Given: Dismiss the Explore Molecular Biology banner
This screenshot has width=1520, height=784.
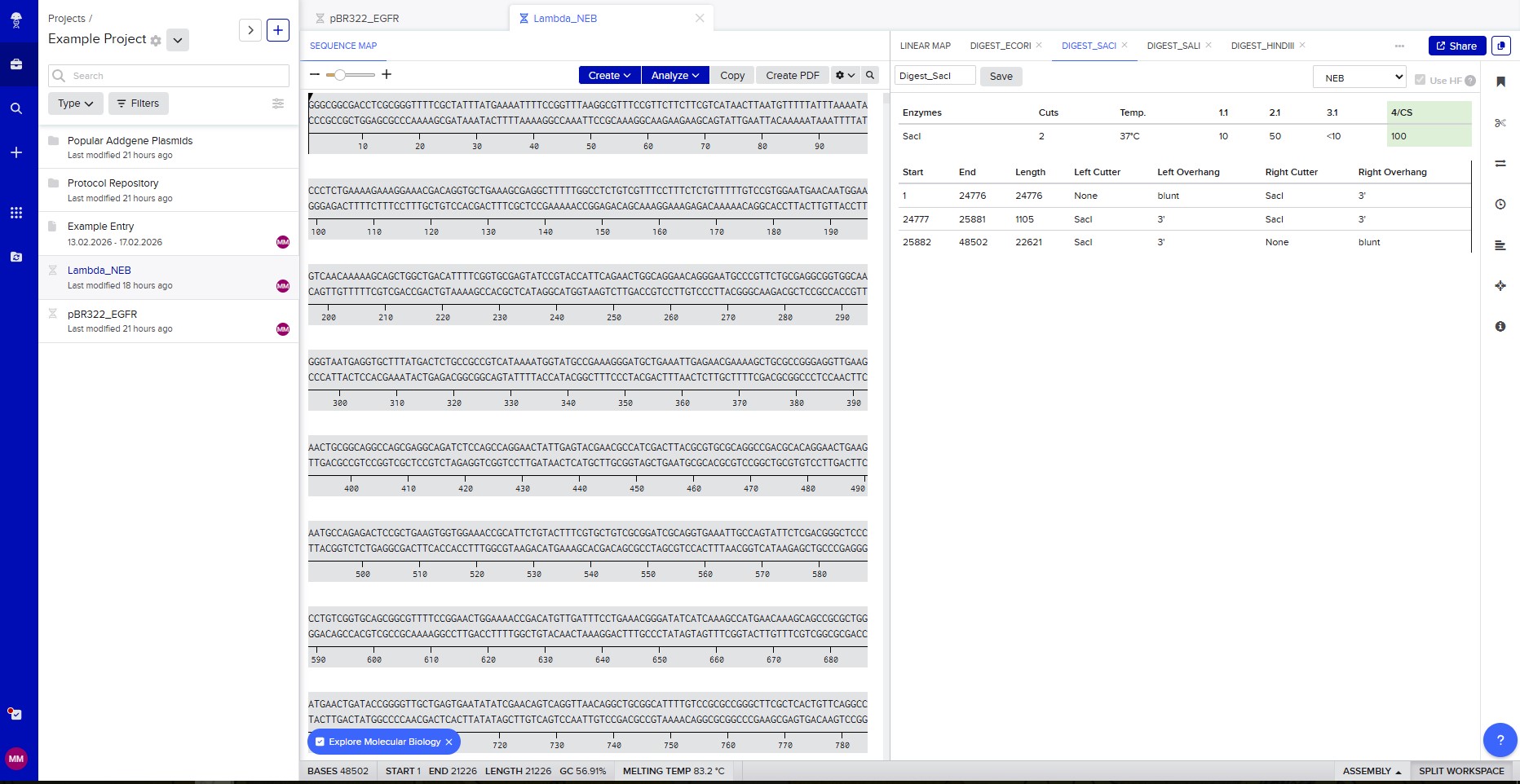Looking at the screenshot, I should click(x=448, y=742).
